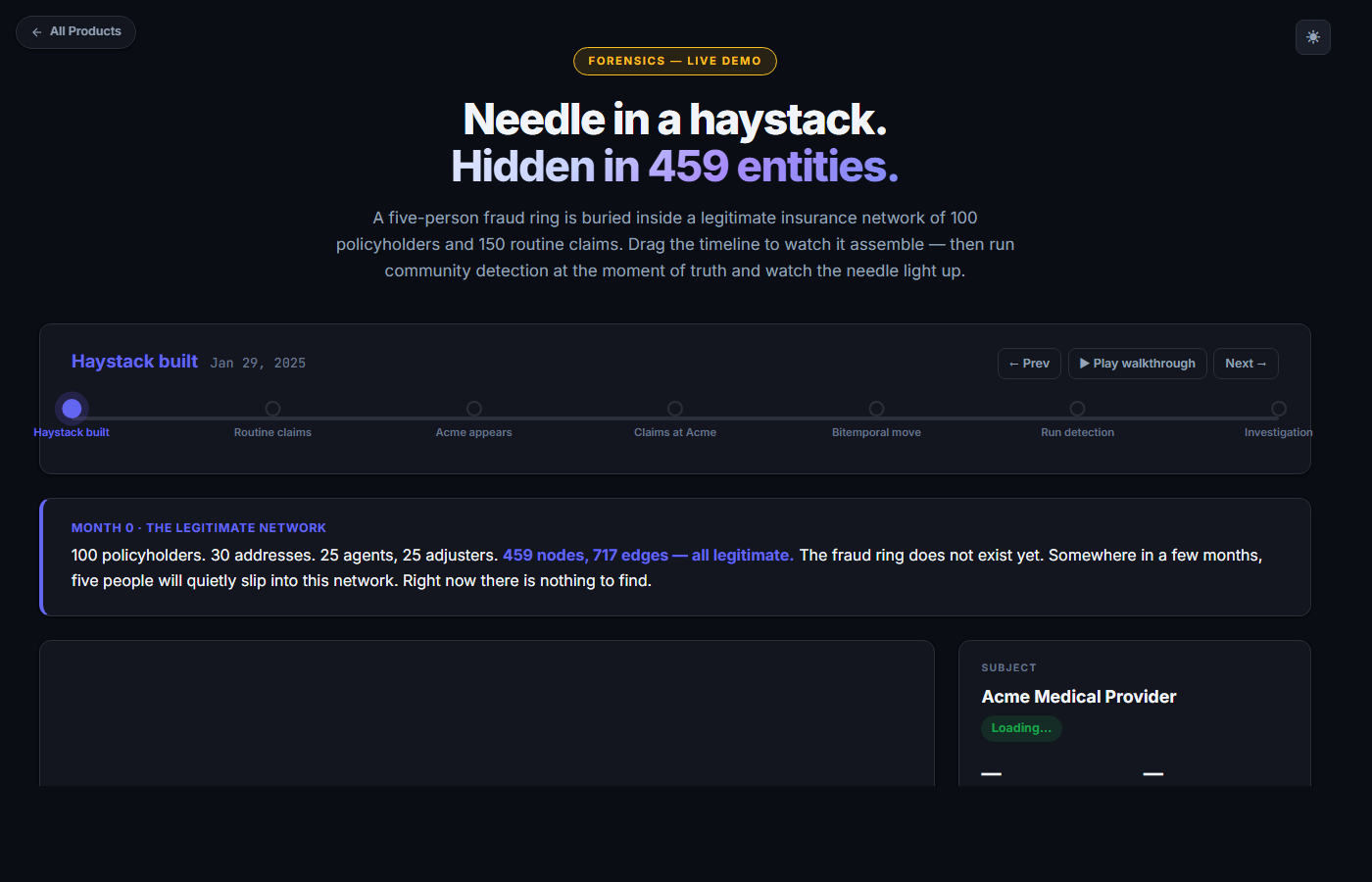Click timeline track between Haystack built and Routine claims
Viewport: 1372px width, 882px height.
(x=171, y=417)
